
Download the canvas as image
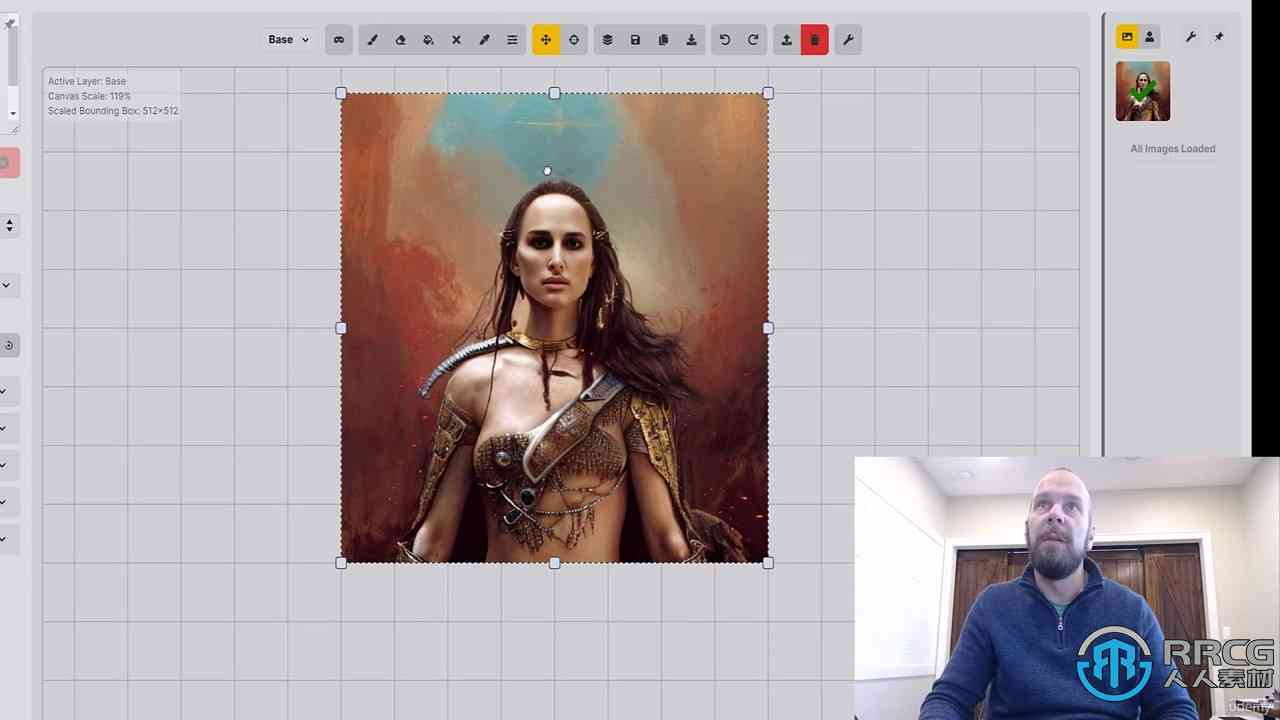[691, 40]
